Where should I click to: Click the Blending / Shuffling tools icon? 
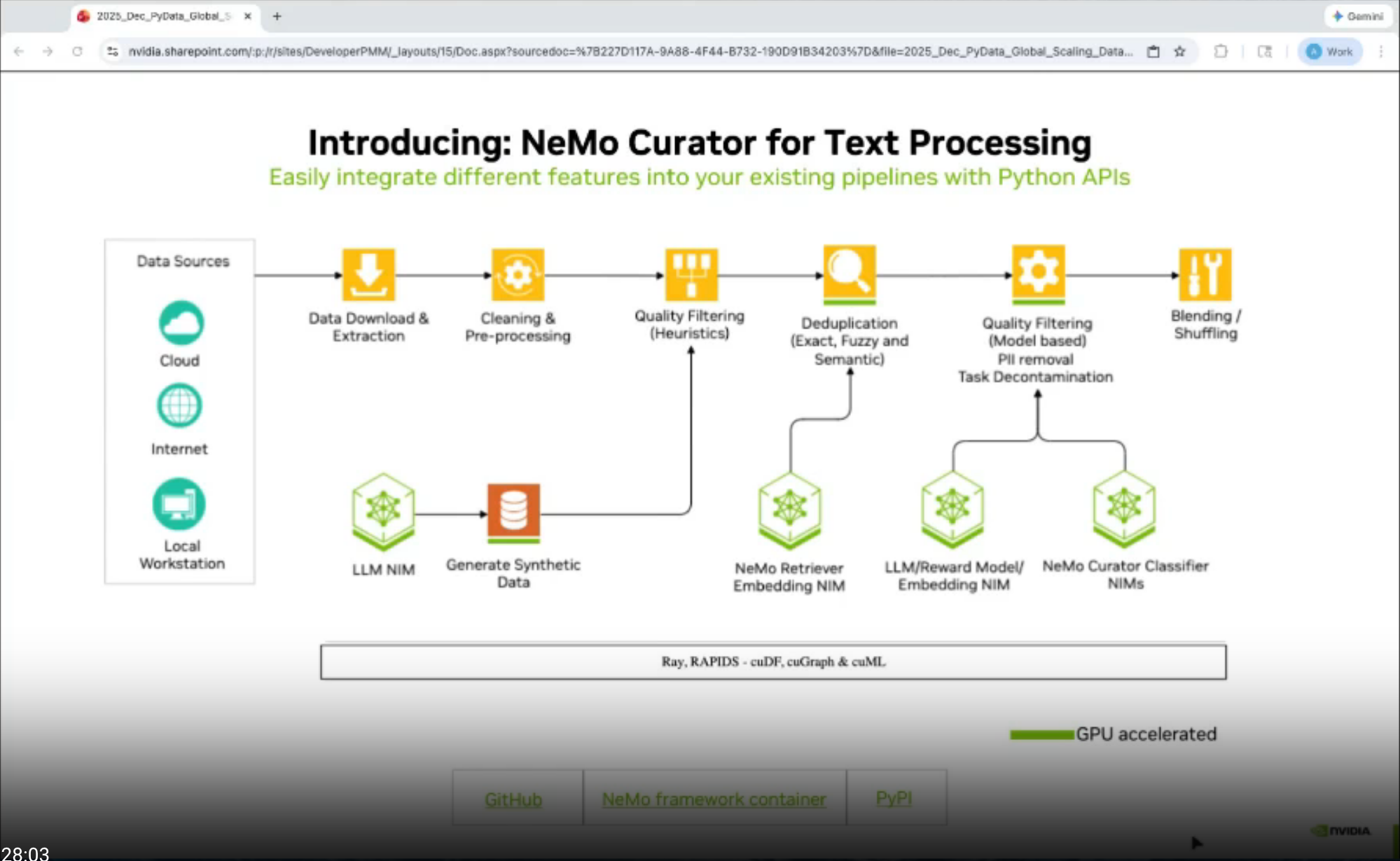coord(1205,274)
